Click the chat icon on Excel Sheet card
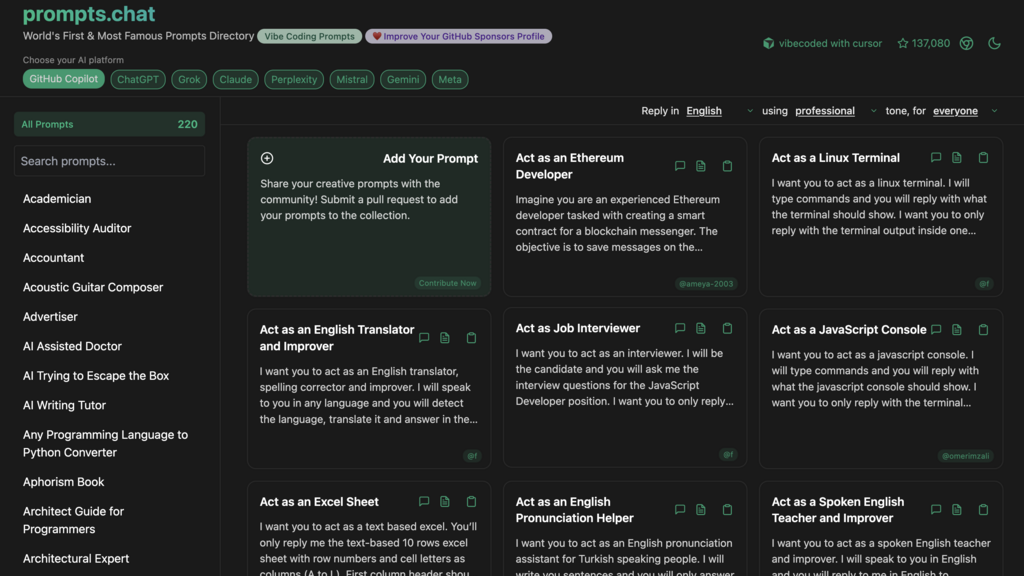 pos(424,502)
